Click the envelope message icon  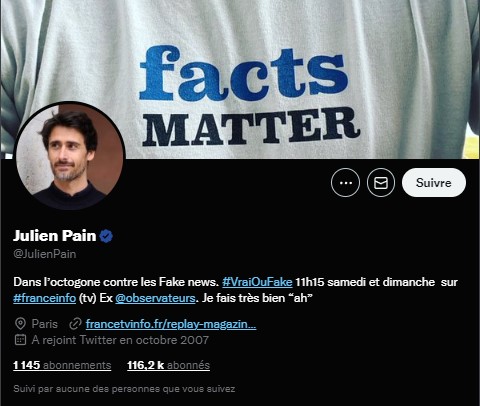coord(381,183)
